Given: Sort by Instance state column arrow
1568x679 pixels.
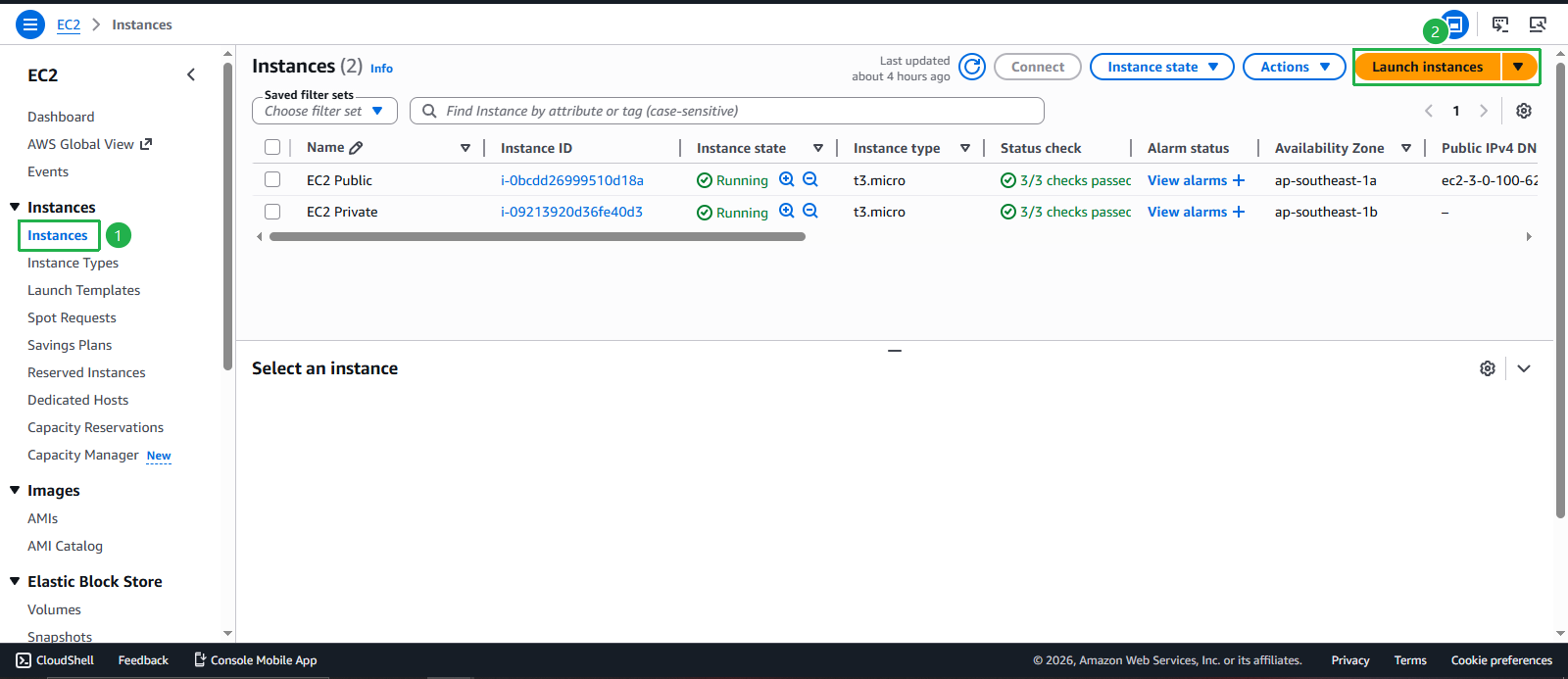Looking at the screenshot, I should (818, 148).
